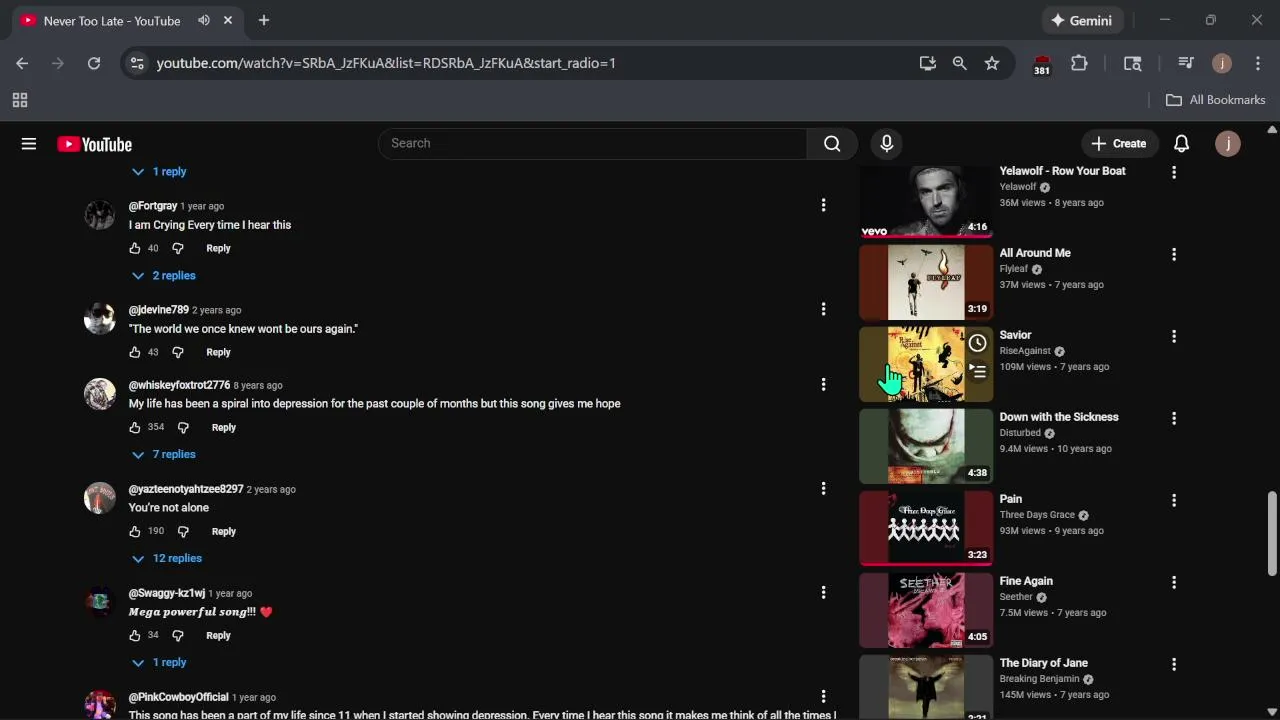Add Savior to queue icon
This screenshot has width=1280, height=720.
(x=977, y=371)
